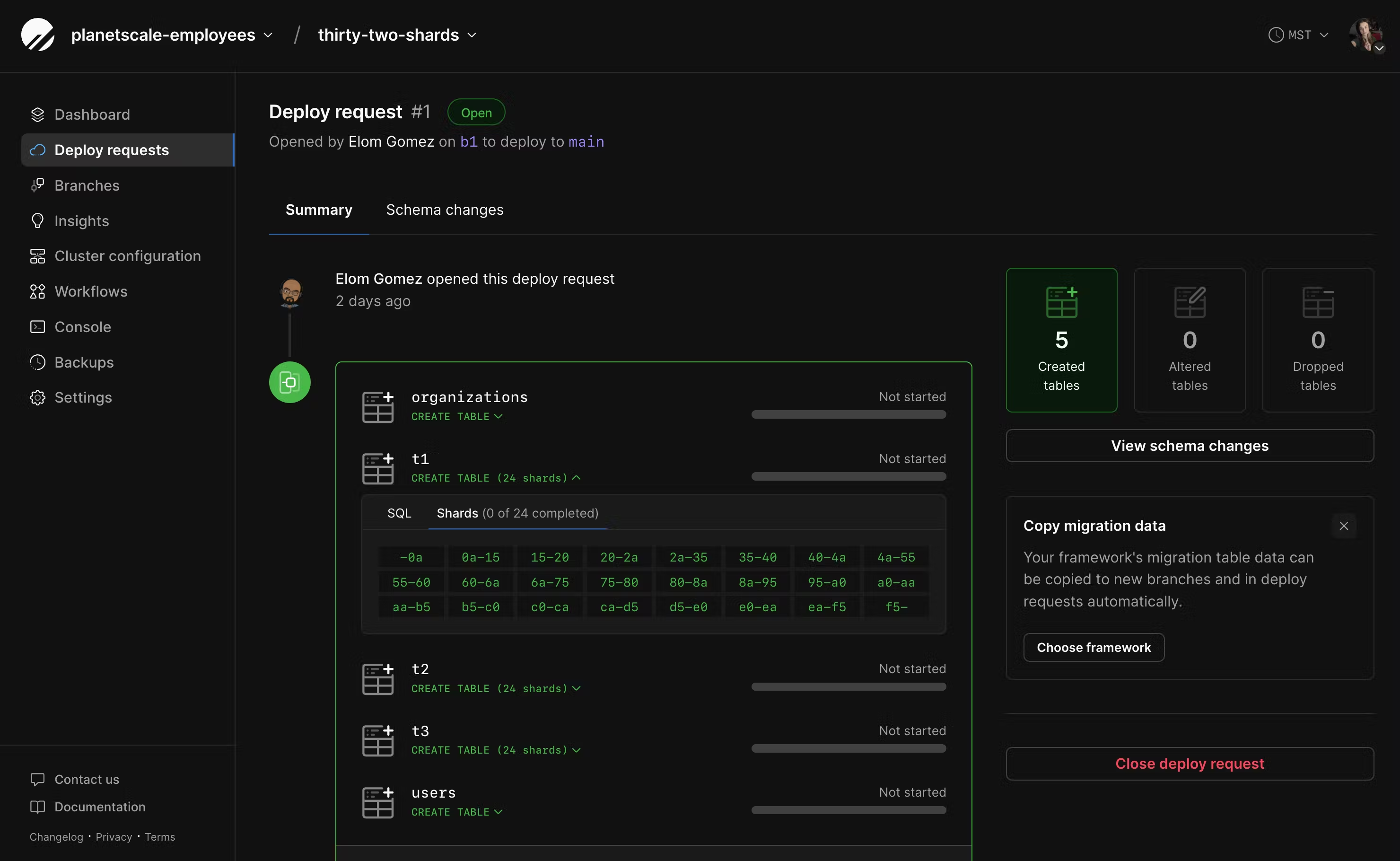
Task: Switch to the SQL tab for t1
Action: tap(399, 512)
